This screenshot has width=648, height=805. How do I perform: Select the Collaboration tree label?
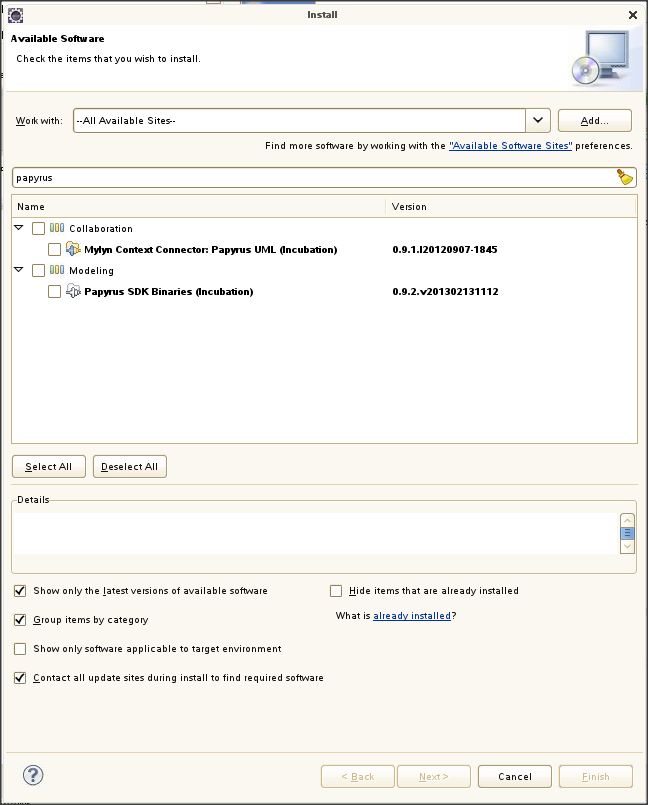[x=101, y=229]
